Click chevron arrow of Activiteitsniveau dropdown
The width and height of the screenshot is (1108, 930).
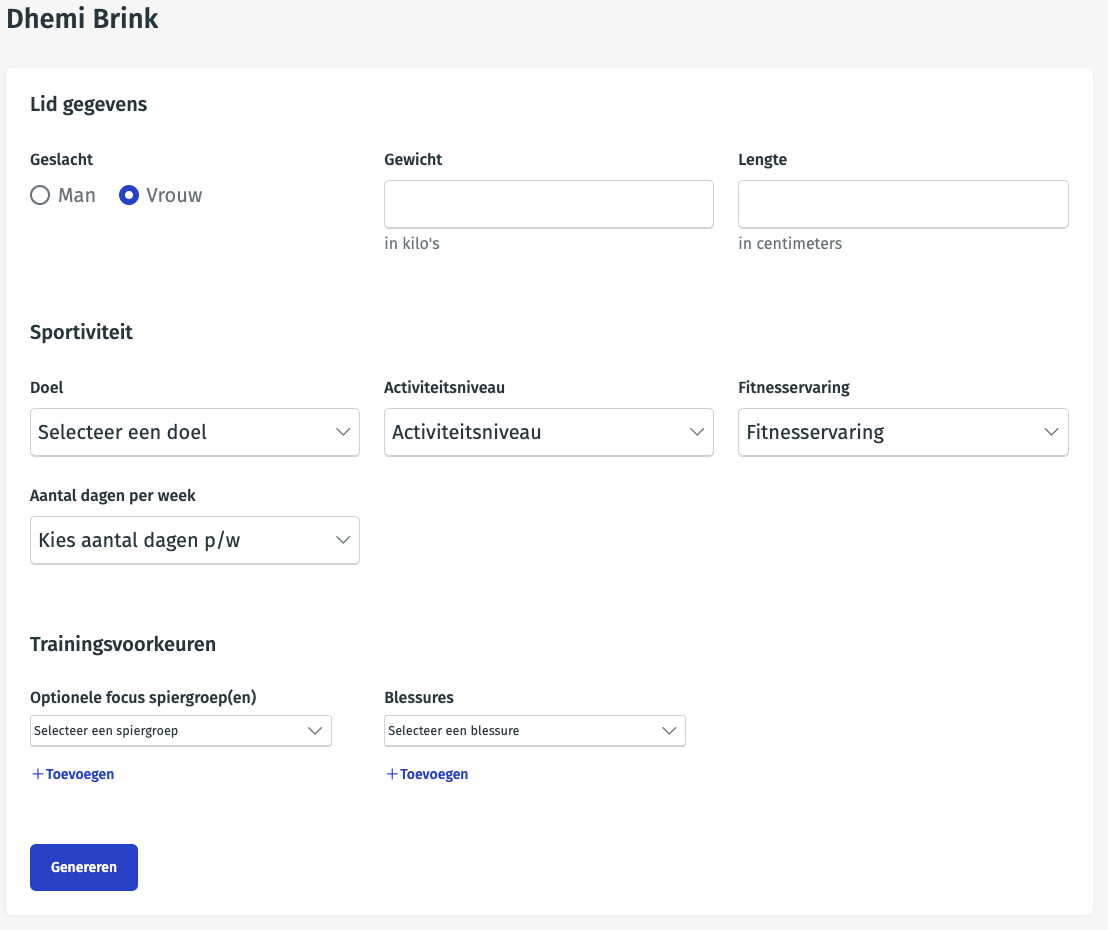697,432
